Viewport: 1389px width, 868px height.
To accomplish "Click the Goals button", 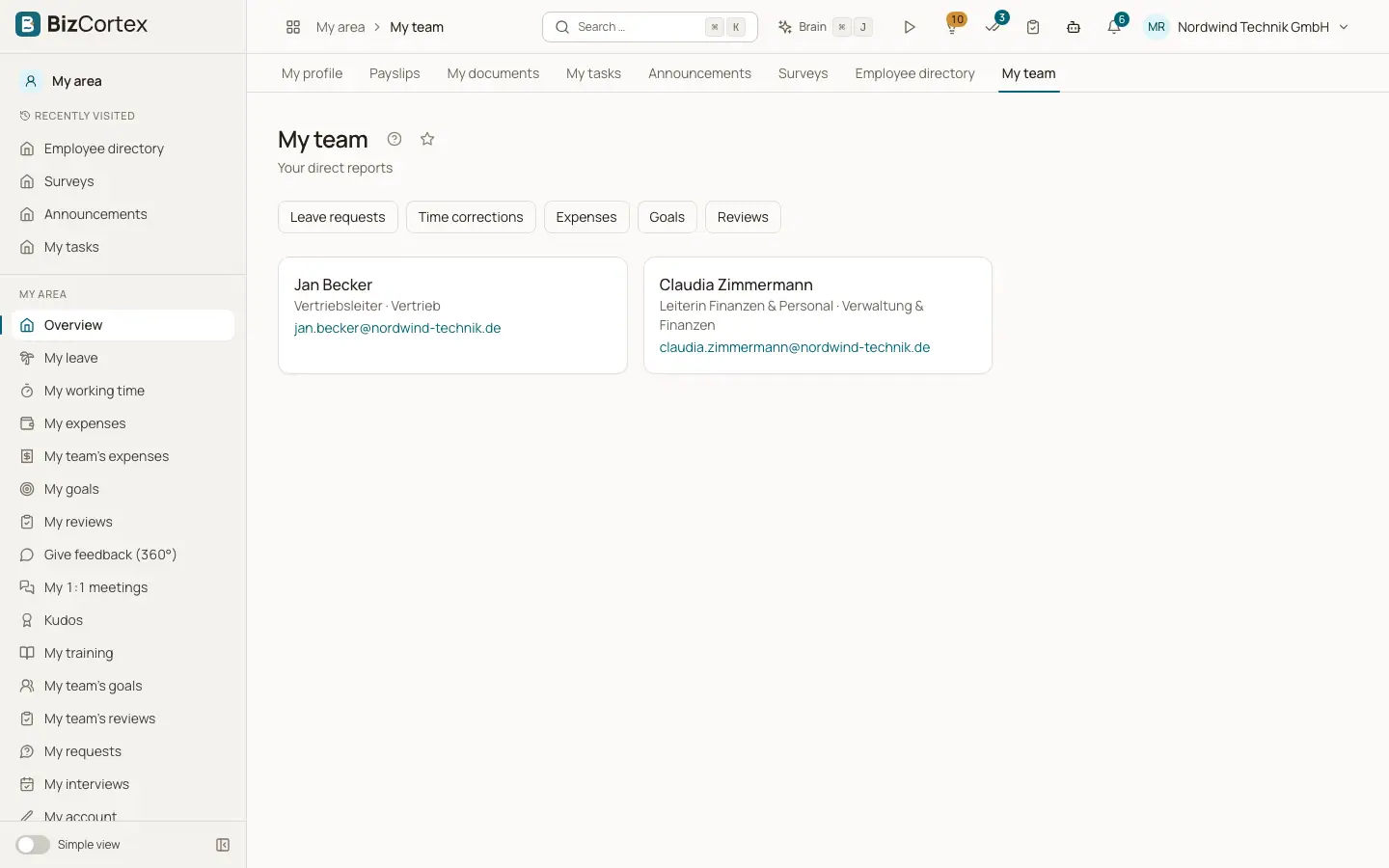I will [x=667, y=217].
